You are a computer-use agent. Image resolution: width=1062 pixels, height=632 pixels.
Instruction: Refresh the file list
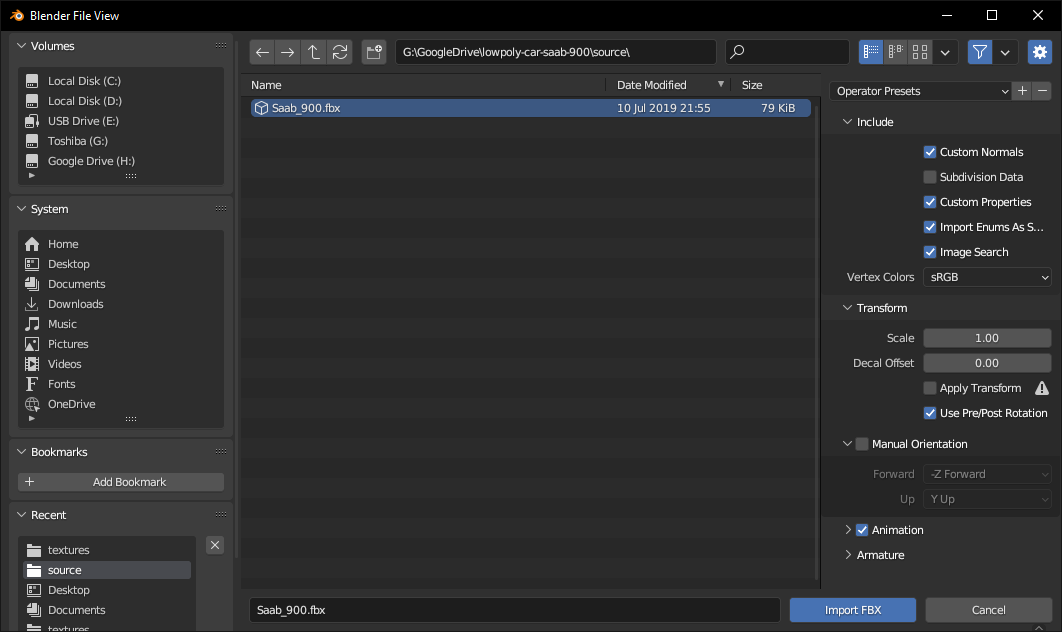pyautogui.click(x=340, y=52)
